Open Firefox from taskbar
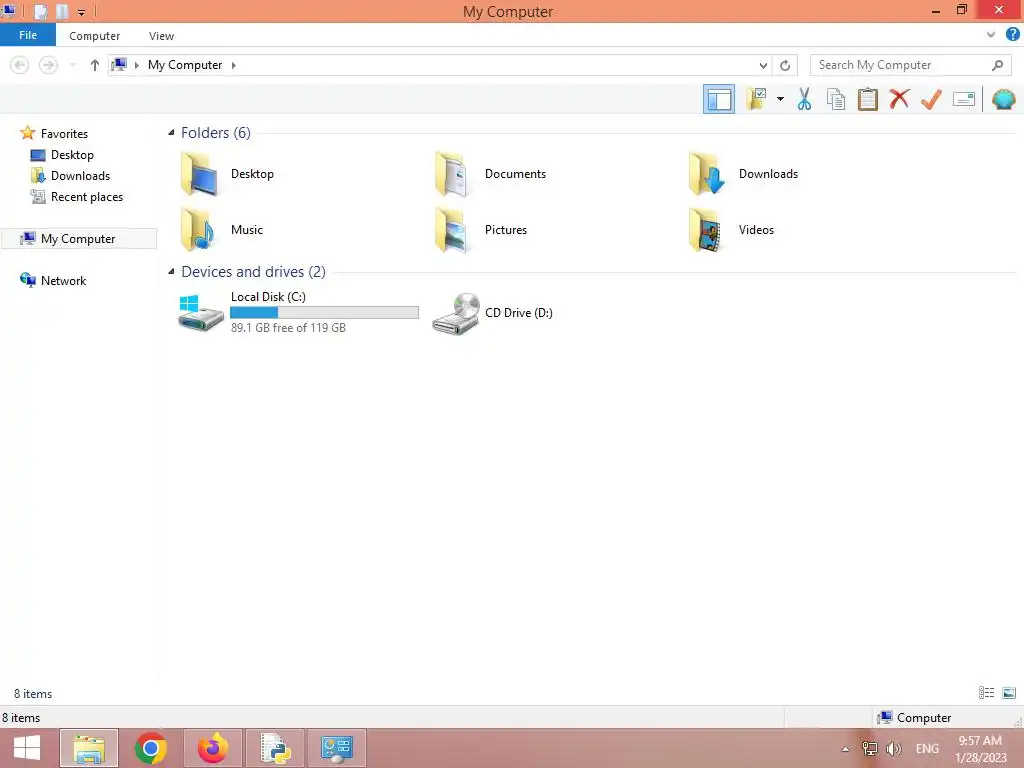Screen dimensions: 1024x768 pyautogui.click(x=213, y=748)
